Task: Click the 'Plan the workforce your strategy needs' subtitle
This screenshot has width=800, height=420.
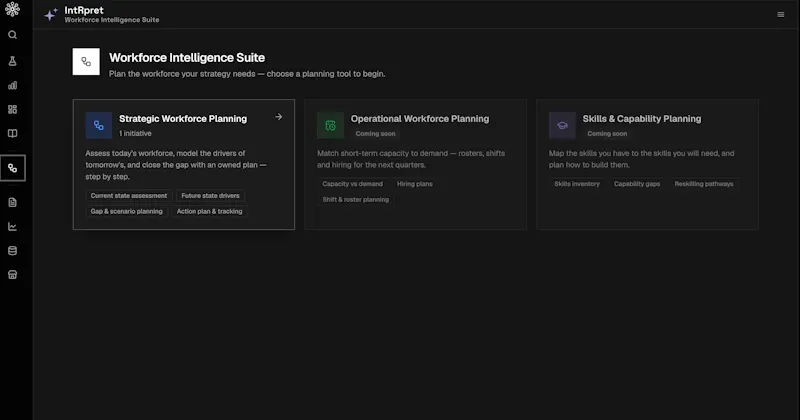Action: pos(247,74)
